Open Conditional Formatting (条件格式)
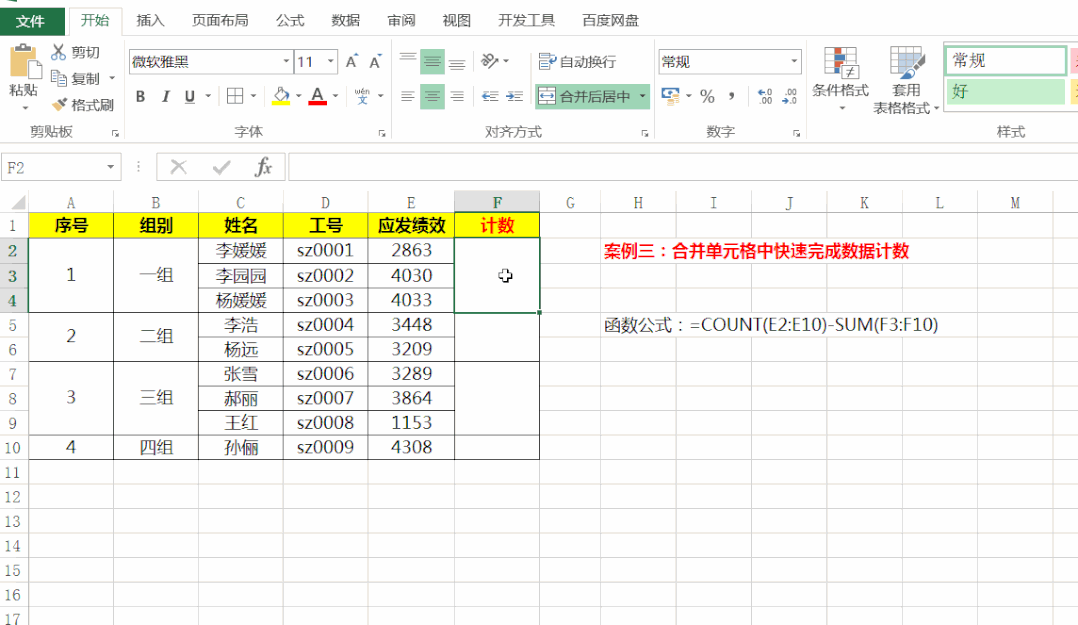1078x625 pixels. coord(840,78)
